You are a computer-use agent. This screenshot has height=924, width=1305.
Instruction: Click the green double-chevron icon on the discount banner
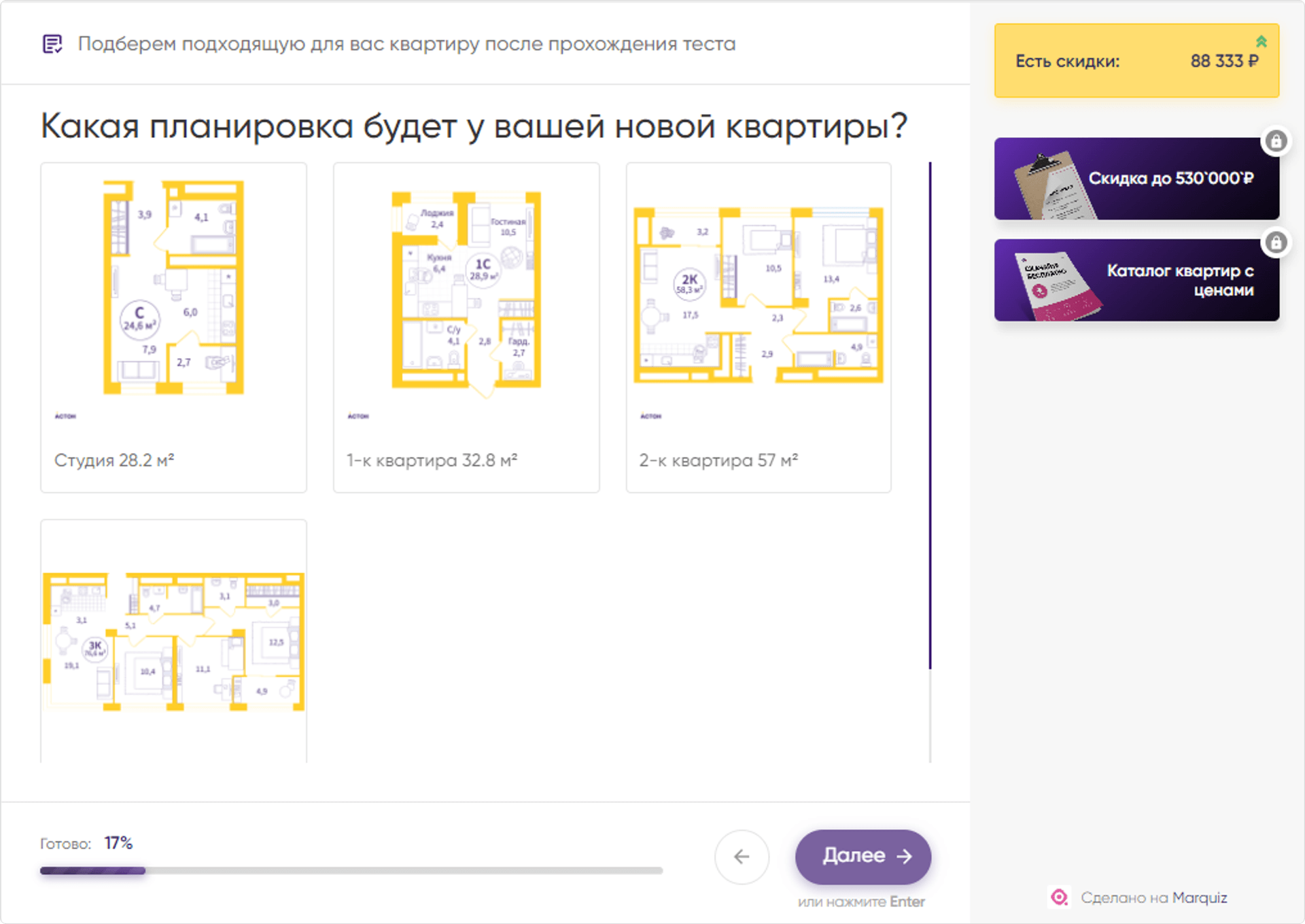tap(1261, 41)
